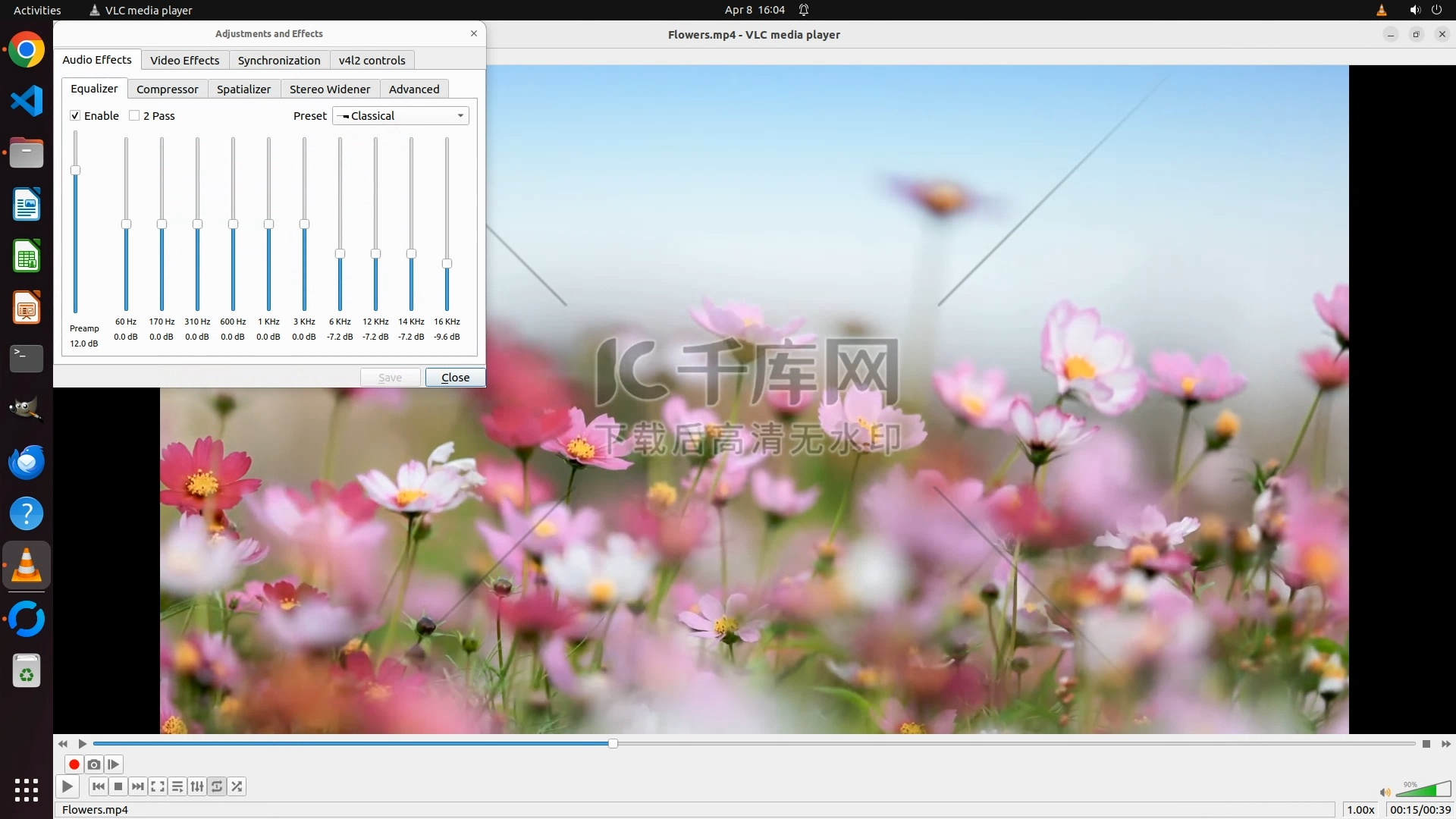Viewport: 1456px width, 819px height.
Task: Toggle the loop/repeat mode button
Action: tap(217, 786)
